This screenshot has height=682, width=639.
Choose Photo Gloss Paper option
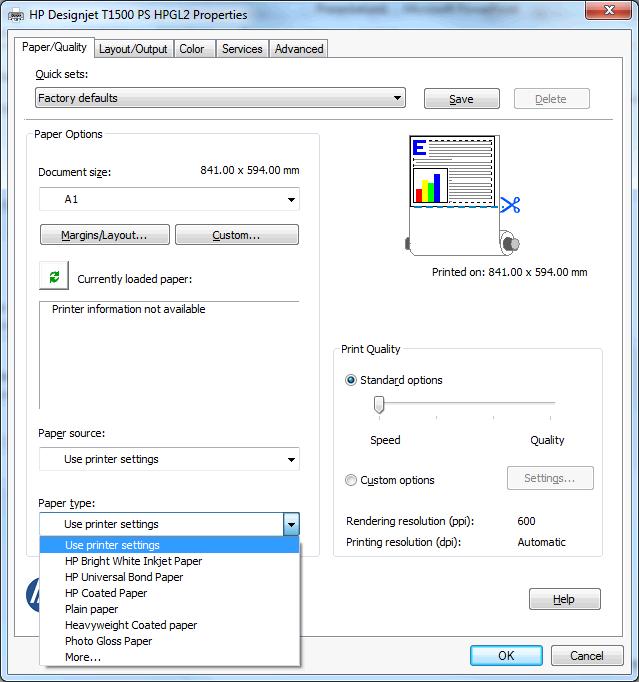[x=169, y=641]
